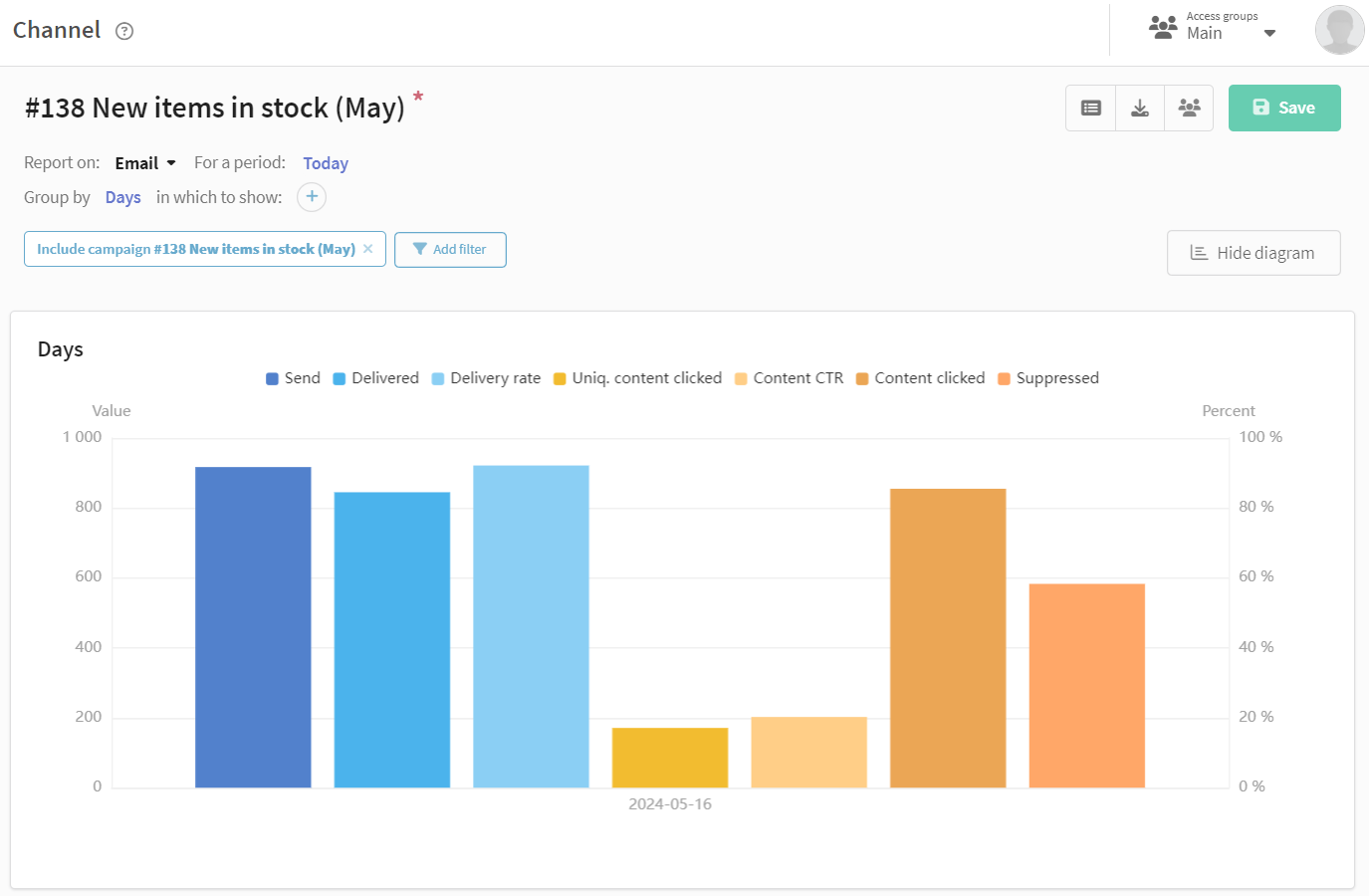Download the report with the download icon
Viewport: 1369px width, 896px height.
click(x=1140, y=108)
